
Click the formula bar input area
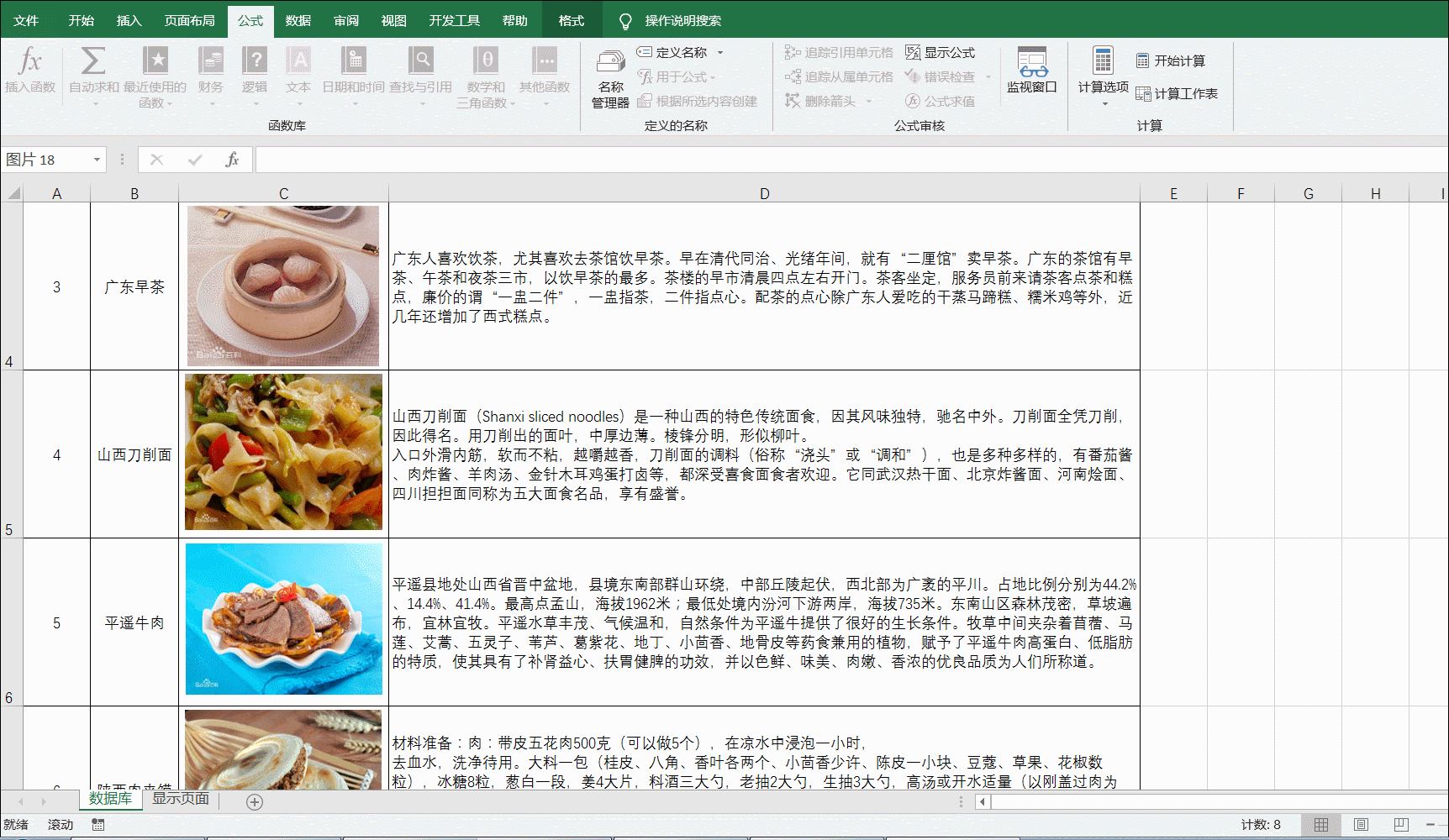(x=851, y=160)
